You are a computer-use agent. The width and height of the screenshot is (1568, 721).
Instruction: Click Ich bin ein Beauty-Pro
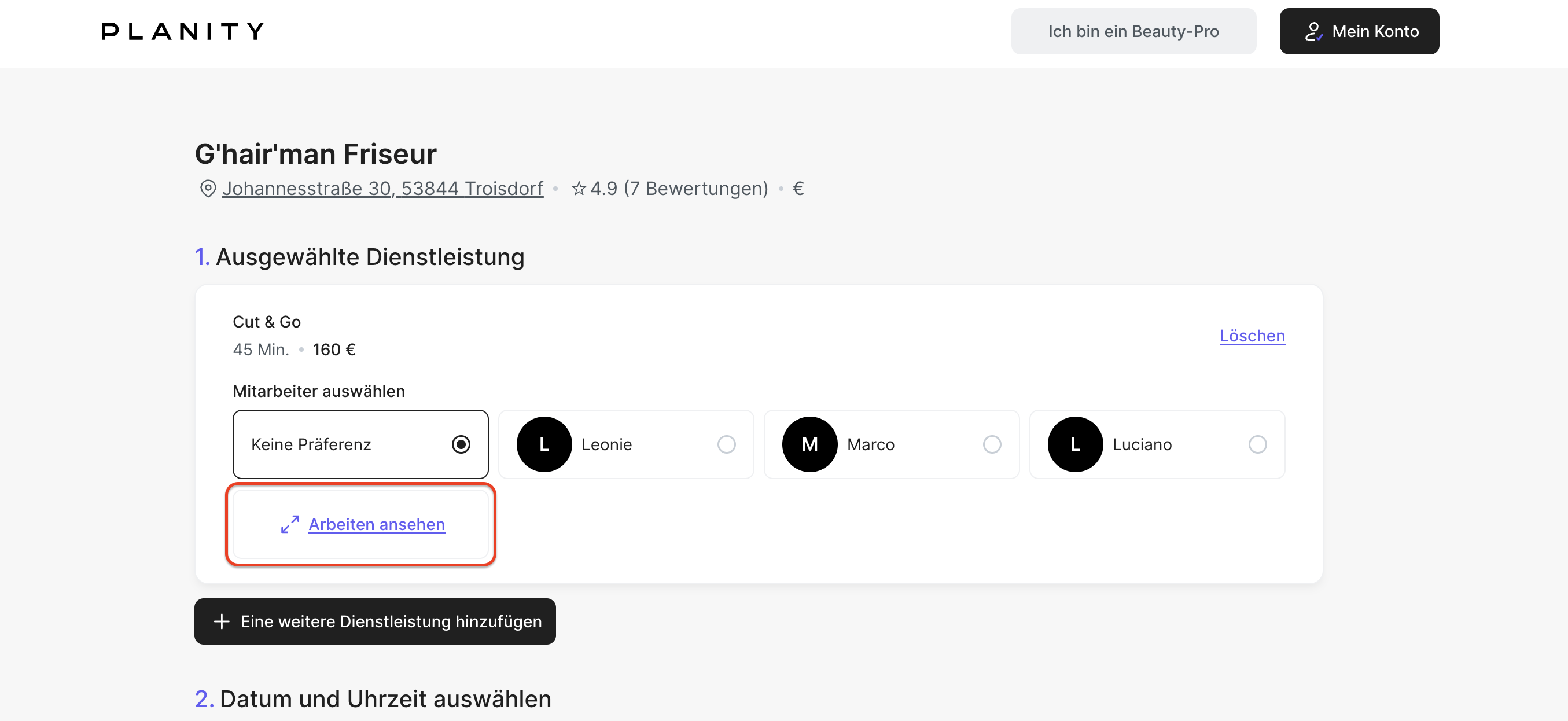point(1133,31)
